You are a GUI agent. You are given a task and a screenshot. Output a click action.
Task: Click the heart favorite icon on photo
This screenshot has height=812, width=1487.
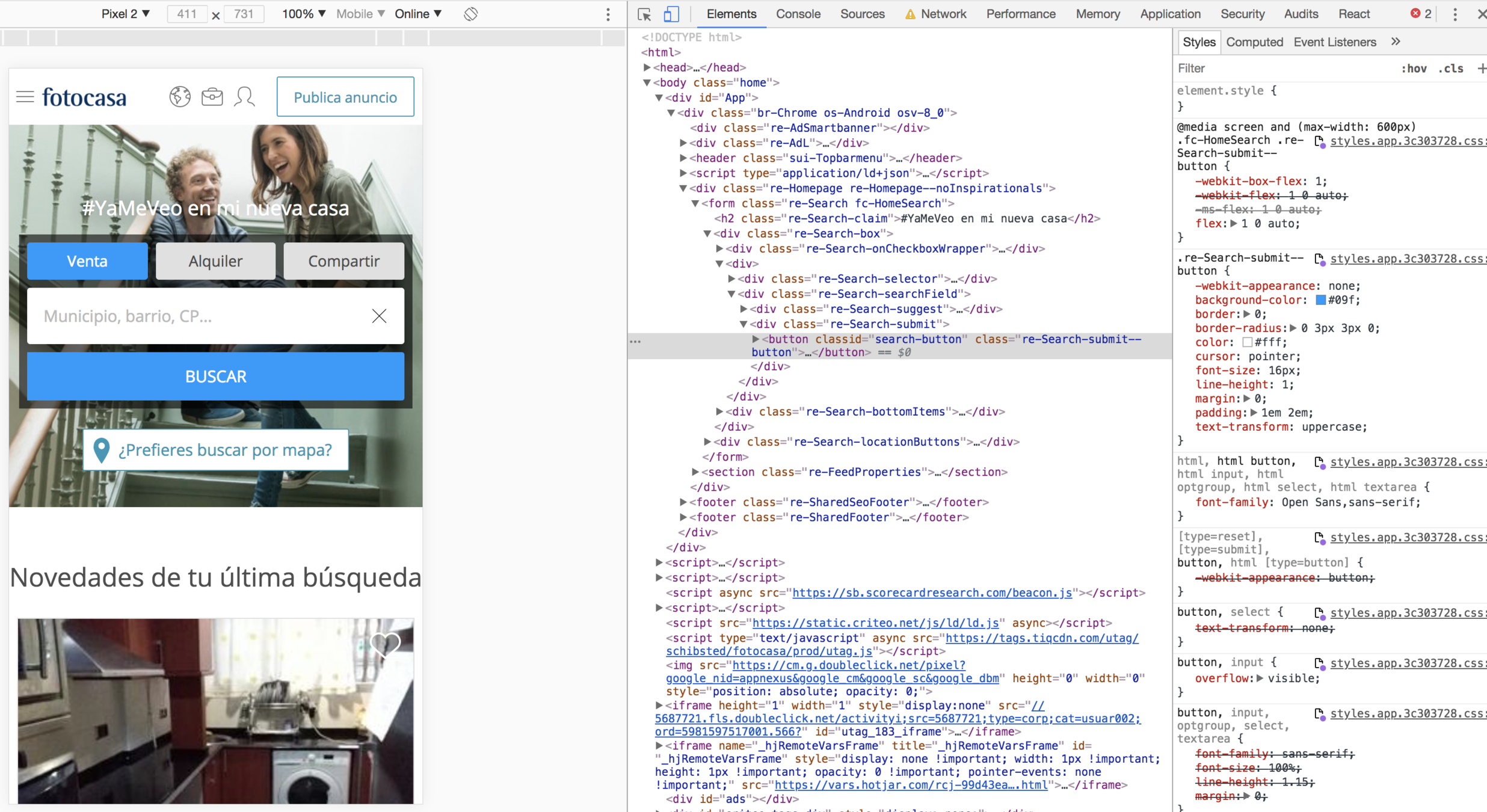[385, 644]
